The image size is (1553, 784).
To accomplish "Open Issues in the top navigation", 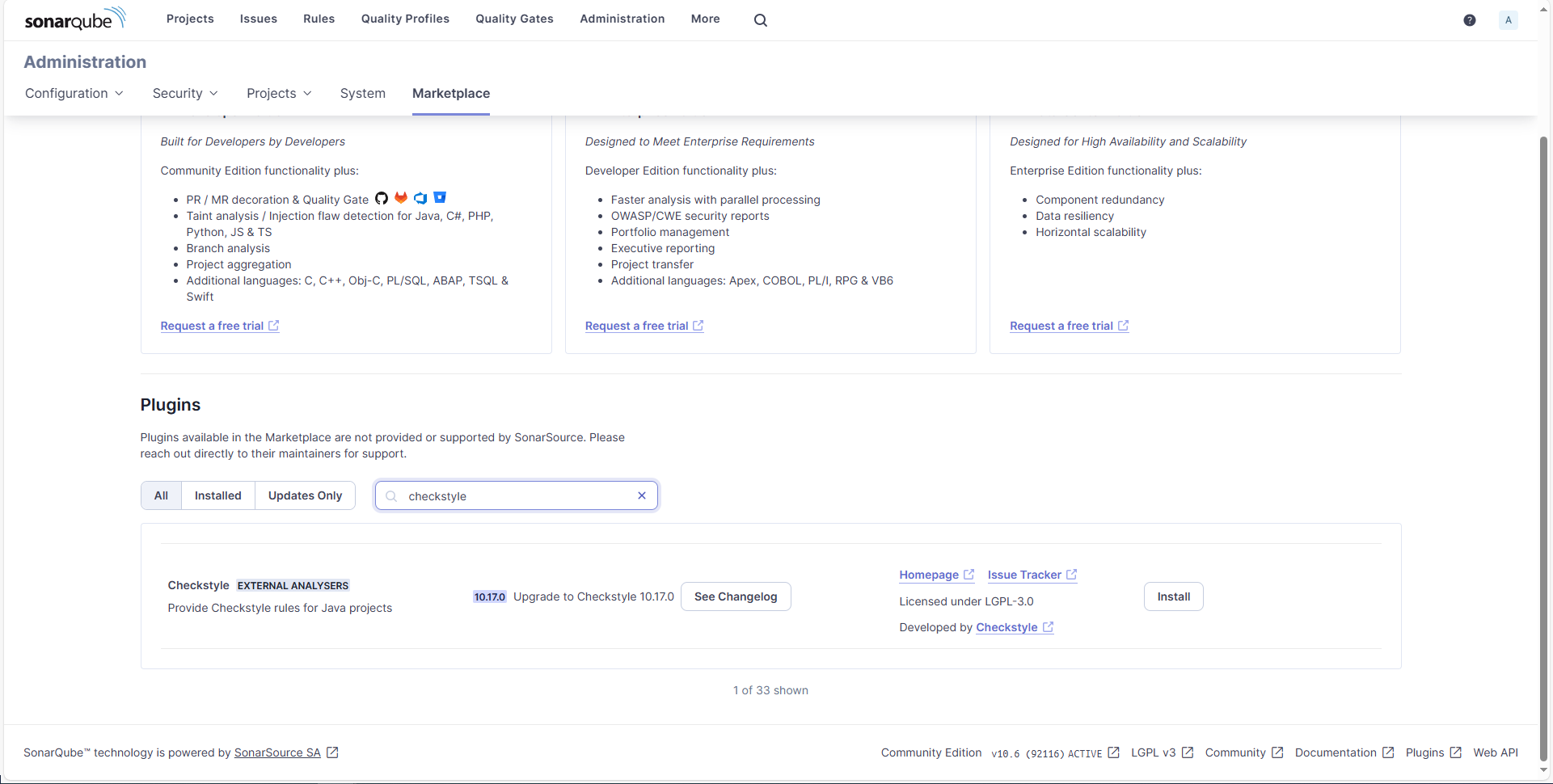I will tap(259, 19).
